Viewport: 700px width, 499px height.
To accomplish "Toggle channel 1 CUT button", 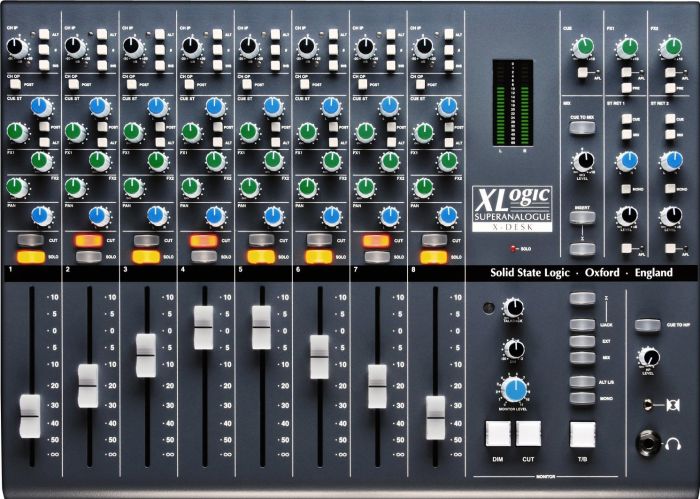I will tap(31, 241).
